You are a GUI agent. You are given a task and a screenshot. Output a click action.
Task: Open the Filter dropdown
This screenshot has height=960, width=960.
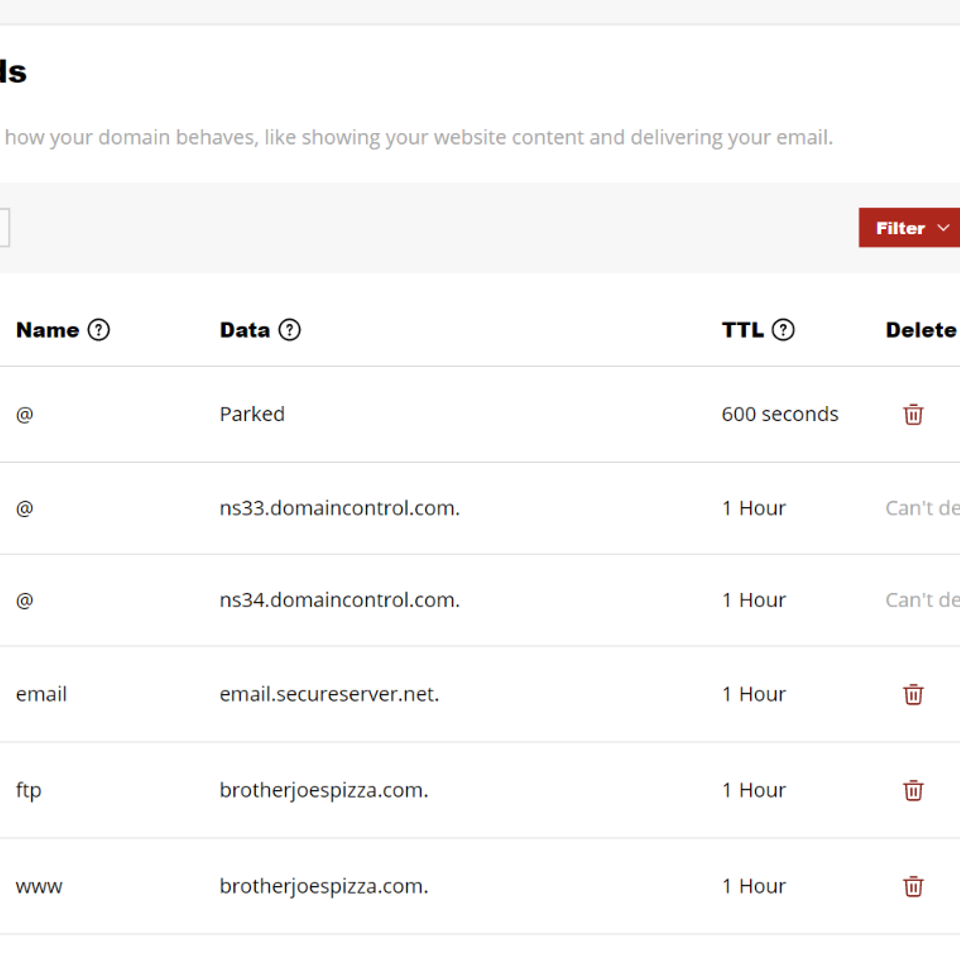pos(909,228)
